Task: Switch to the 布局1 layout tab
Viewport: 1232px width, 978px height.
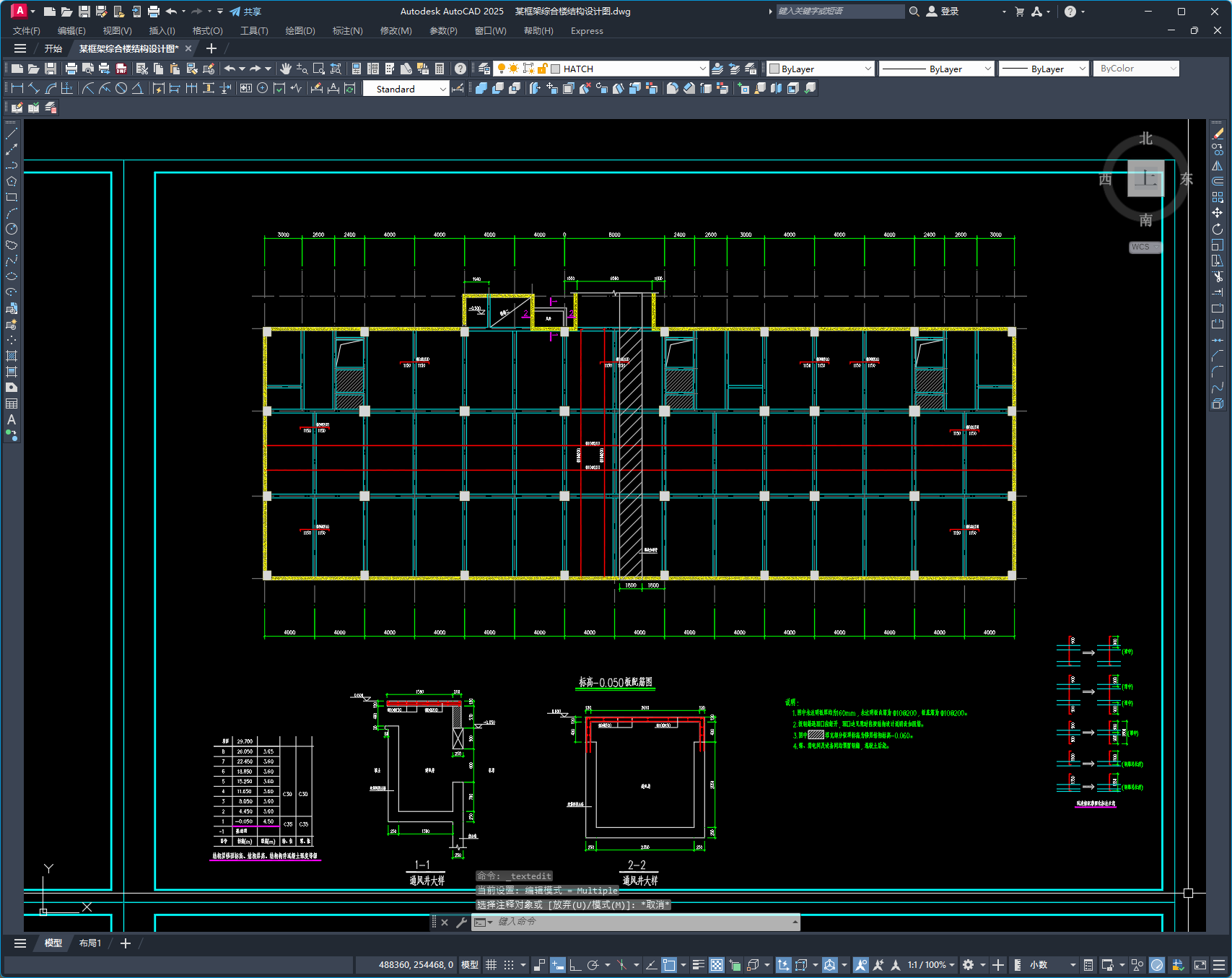Action: 90,943
